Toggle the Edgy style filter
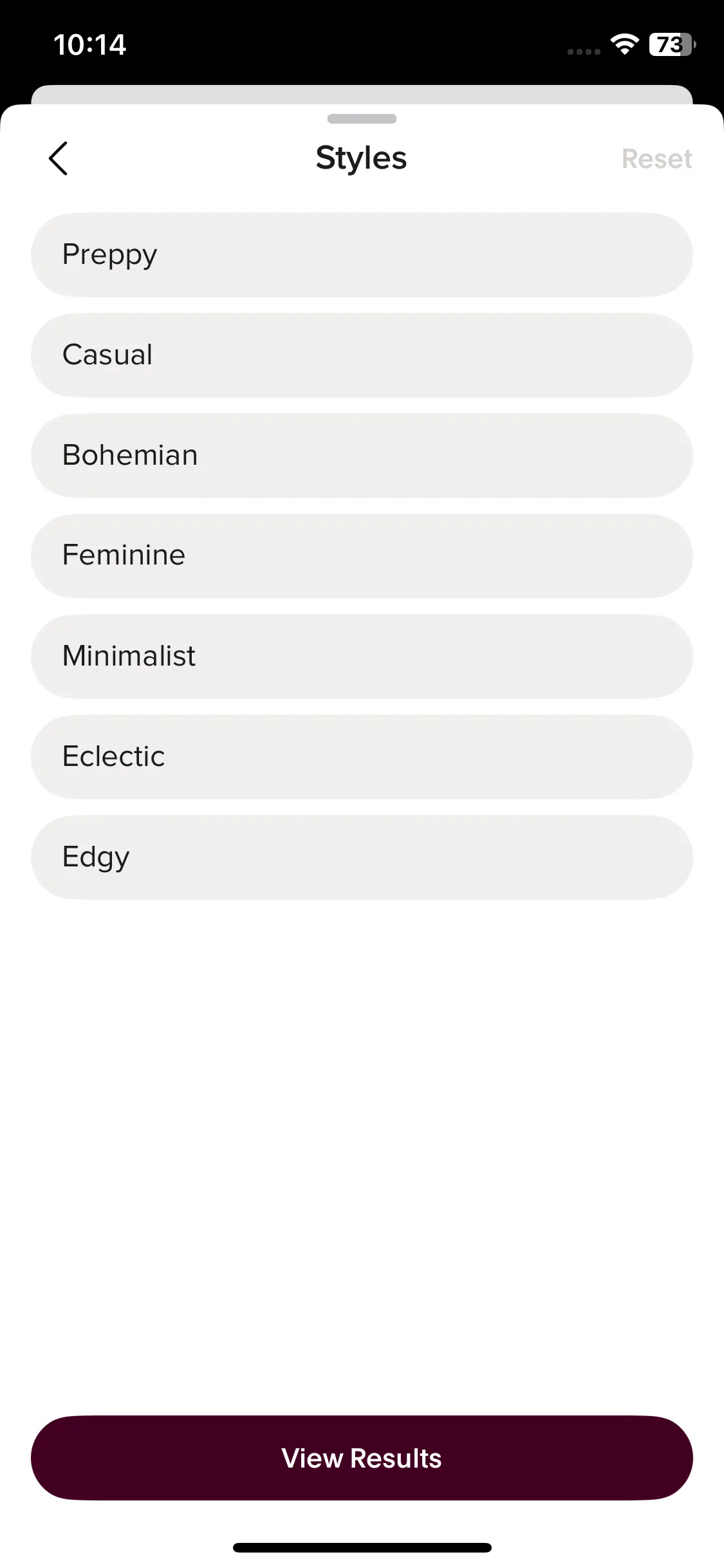 pos(362,857)
